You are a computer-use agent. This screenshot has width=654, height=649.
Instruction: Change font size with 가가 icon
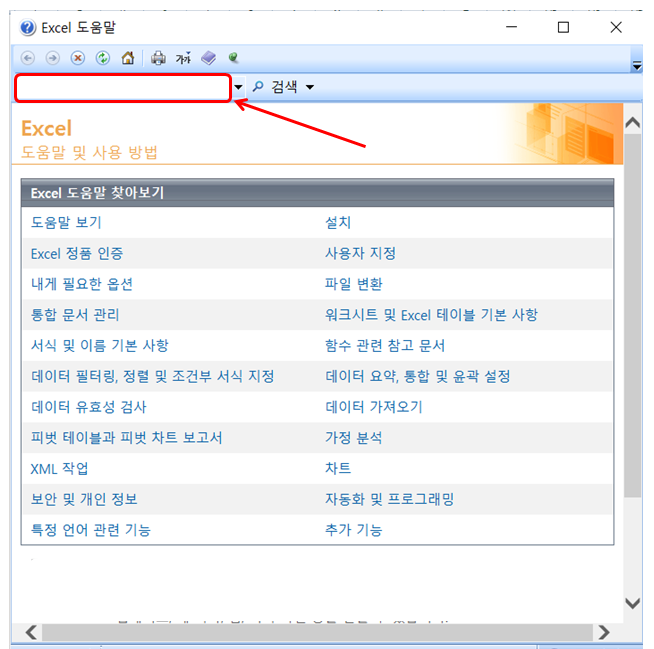tap(183, 58)
